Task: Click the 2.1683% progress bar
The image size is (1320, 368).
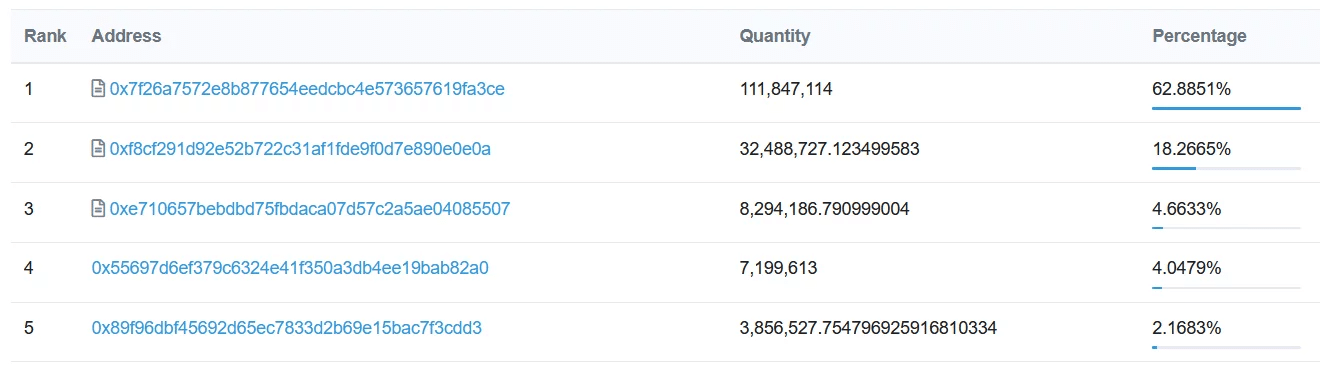Action: [1226, 348]
